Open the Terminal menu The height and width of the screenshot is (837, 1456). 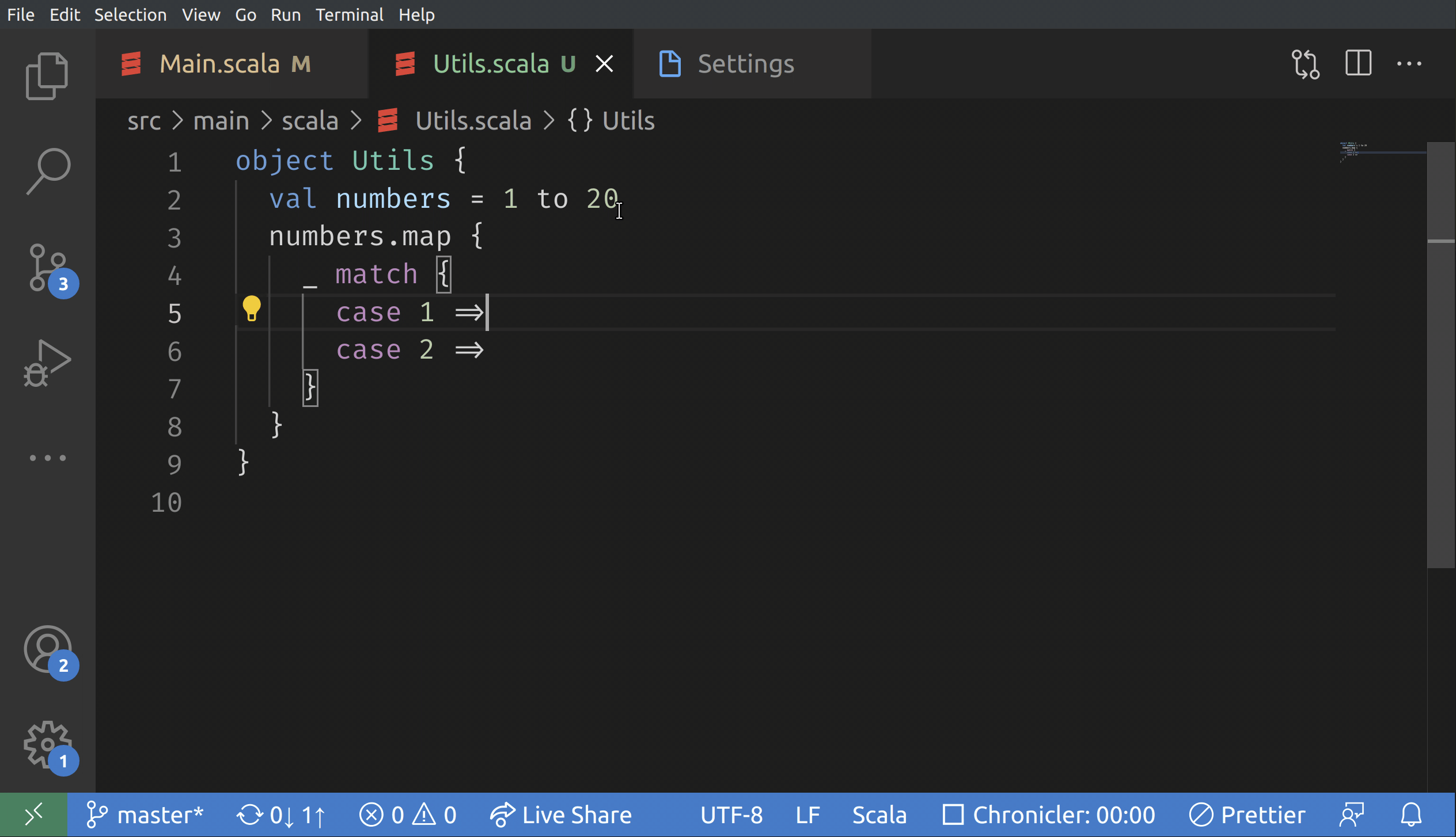(x=350, y=14)
